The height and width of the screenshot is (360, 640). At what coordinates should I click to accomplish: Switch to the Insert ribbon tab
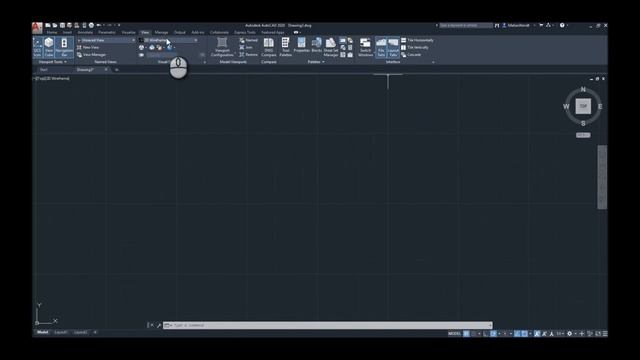[67, 32]
